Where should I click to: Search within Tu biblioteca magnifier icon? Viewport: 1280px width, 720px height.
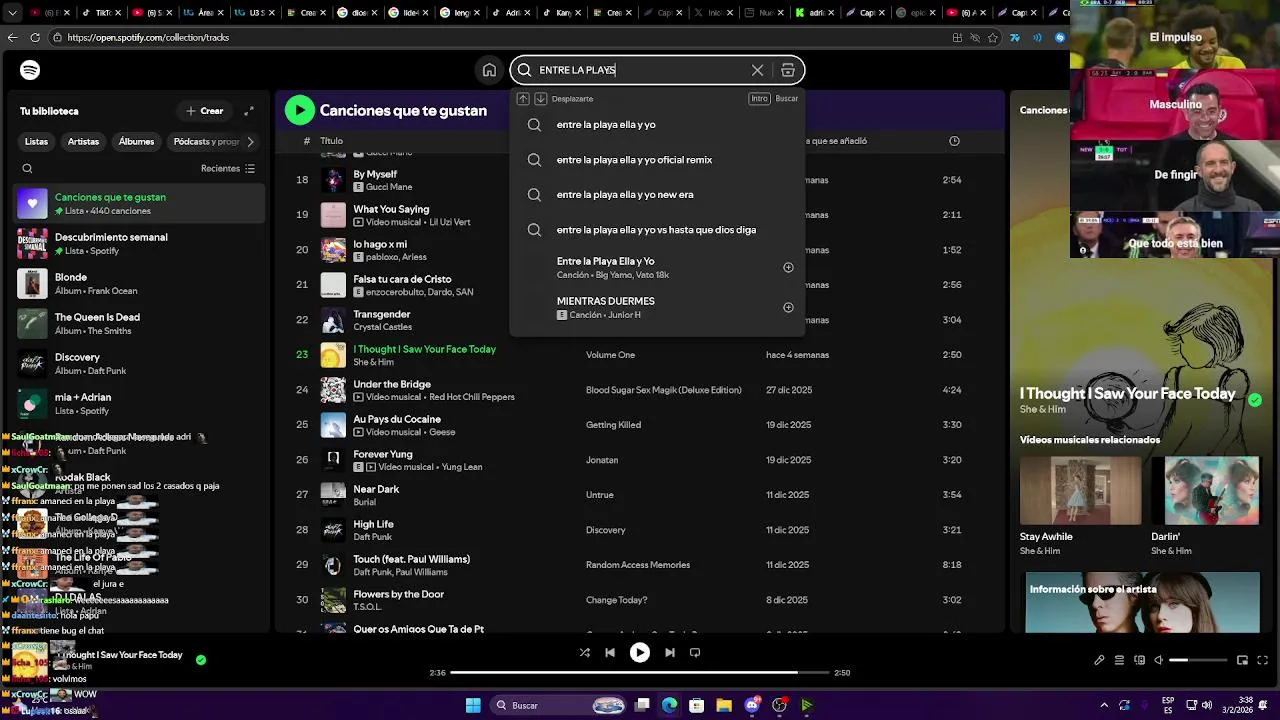27,169
